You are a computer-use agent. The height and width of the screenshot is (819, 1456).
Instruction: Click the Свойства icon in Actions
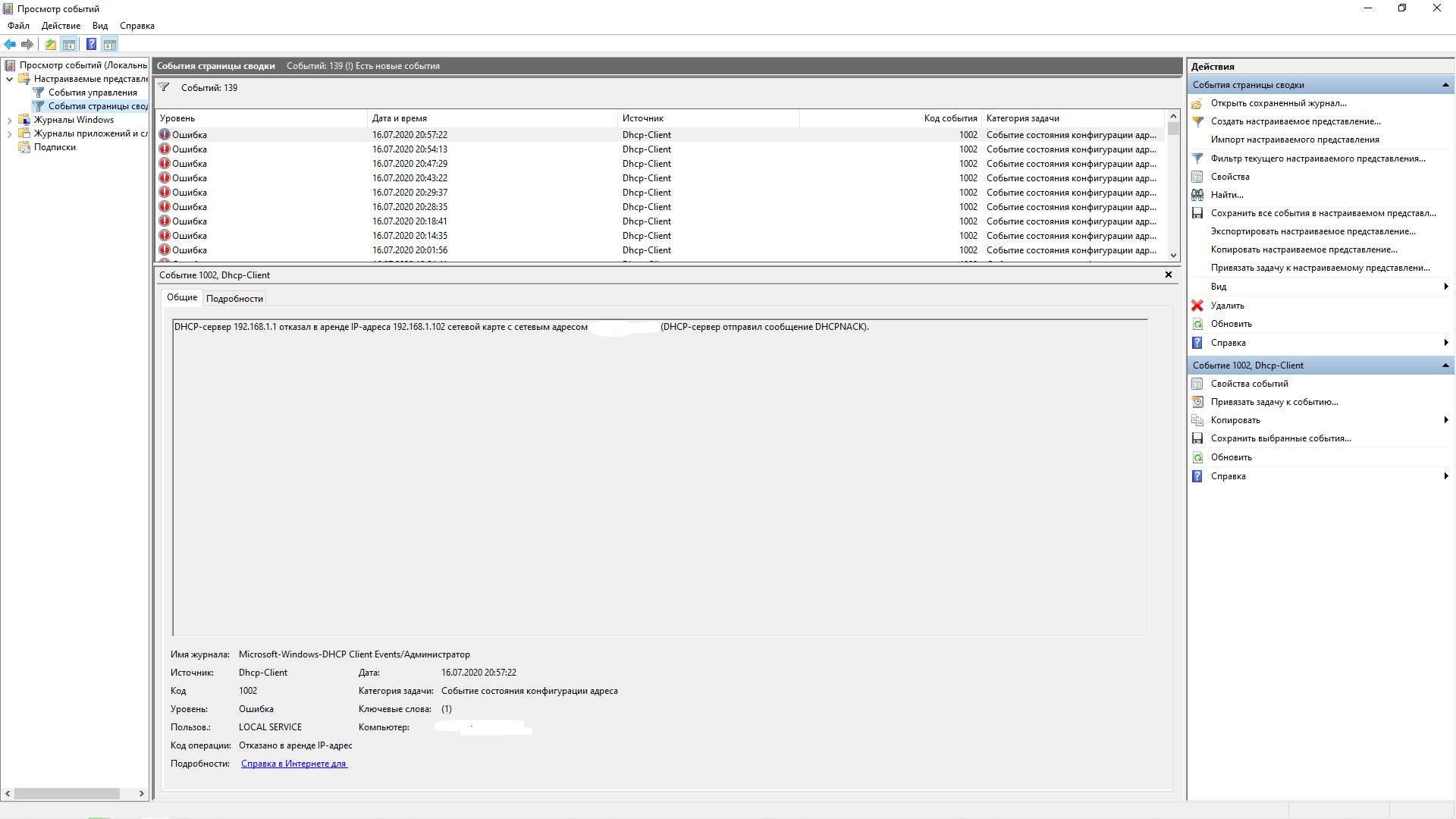(x=1197, y=177)
